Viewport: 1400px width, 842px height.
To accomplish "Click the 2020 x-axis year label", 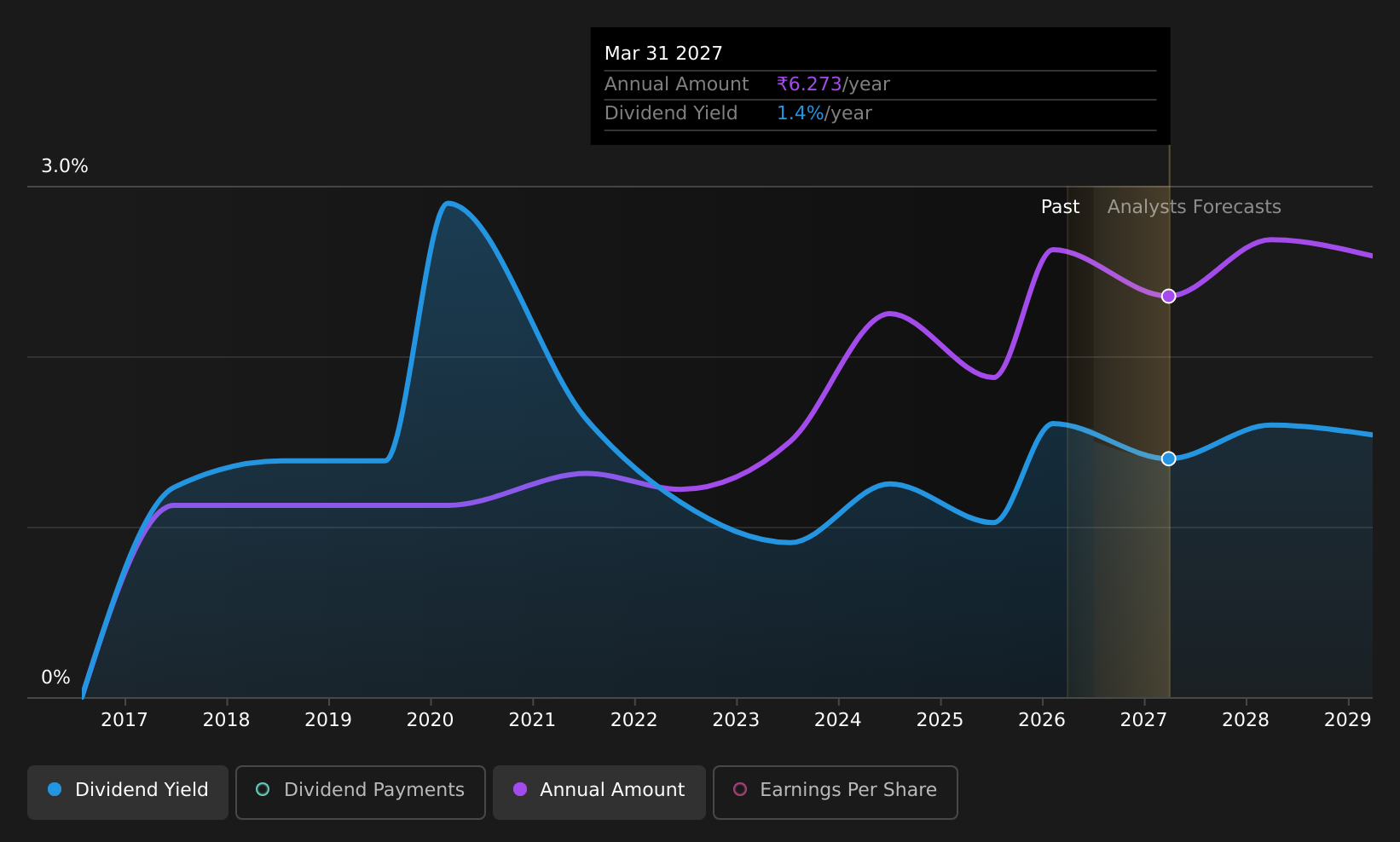I will point(431,720).
